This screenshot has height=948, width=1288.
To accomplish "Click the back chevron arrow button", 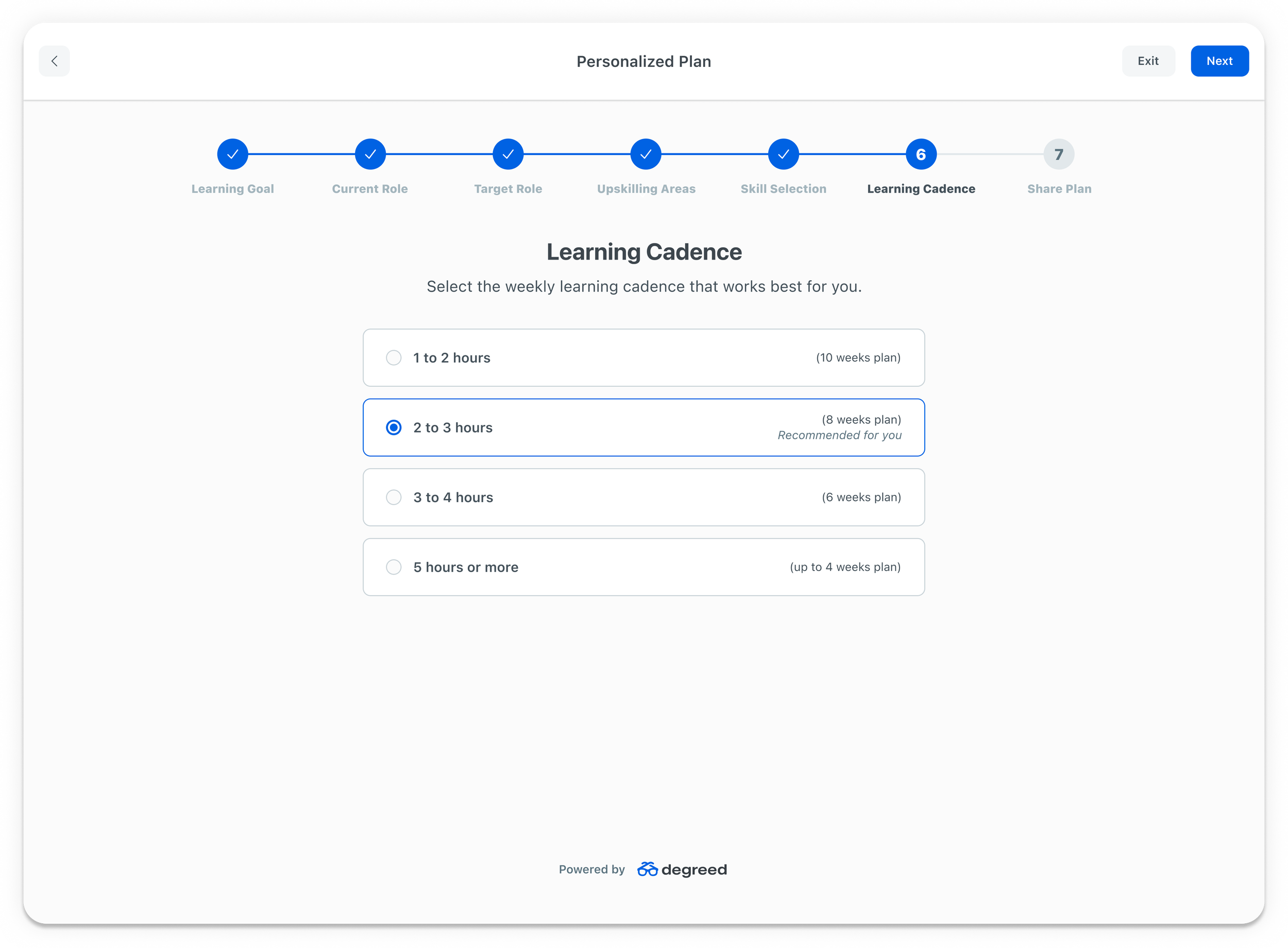I will [55, 61].
